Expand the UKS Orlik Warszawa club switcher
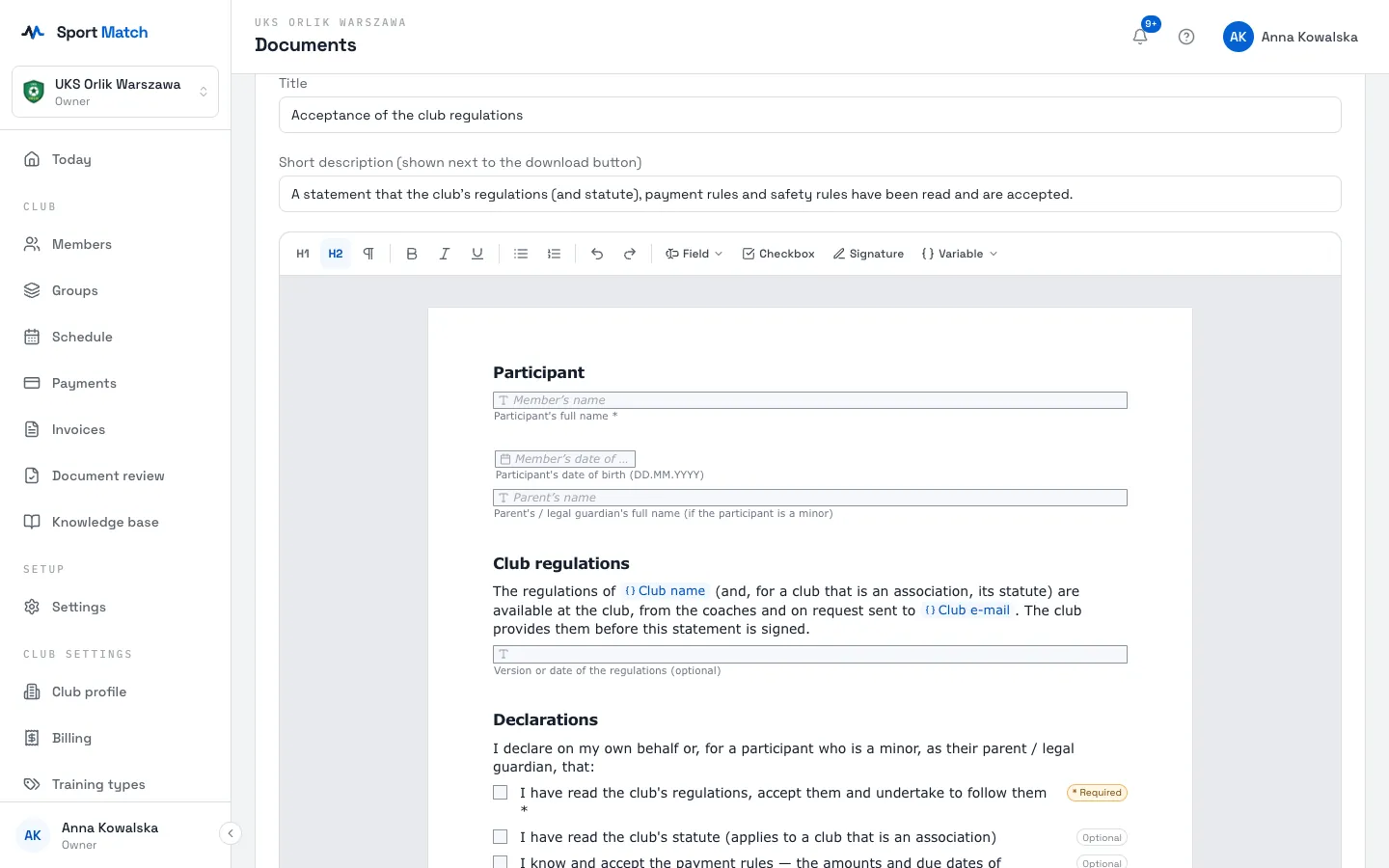 click(x=116, y=92)
